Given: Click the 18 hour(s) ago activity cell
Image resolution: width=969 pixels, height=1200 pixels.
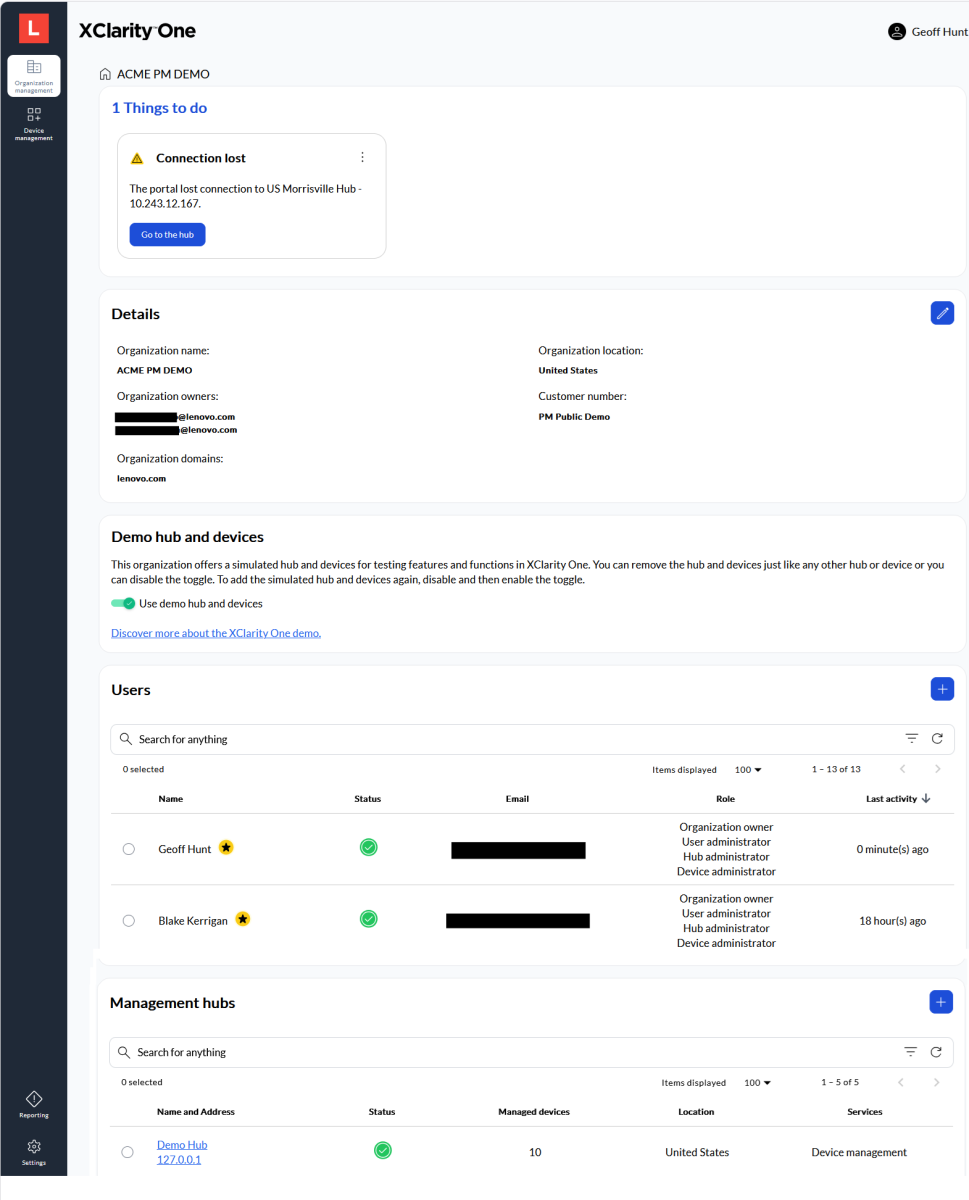Looking at the screenshot, I should click(x=893, y=921).
